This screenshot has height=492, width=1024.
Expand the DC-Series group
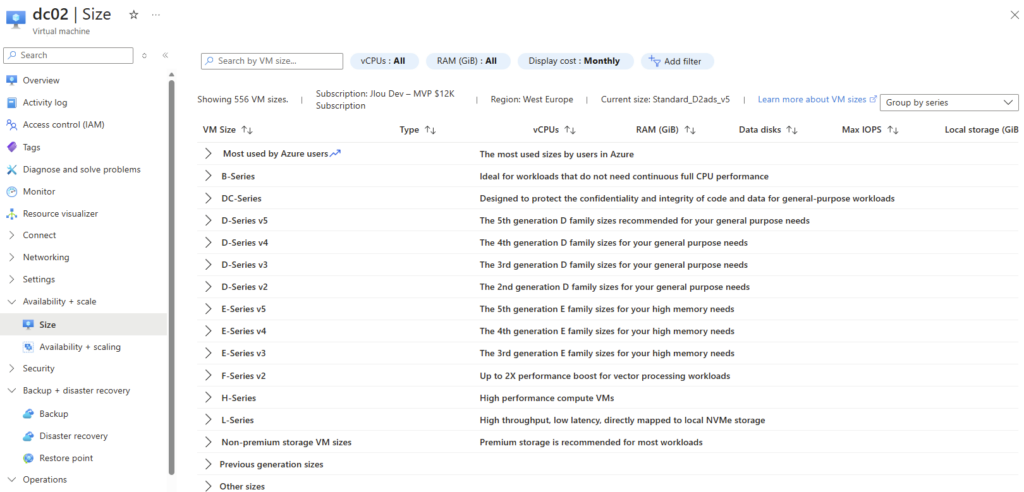coord(208,198)
